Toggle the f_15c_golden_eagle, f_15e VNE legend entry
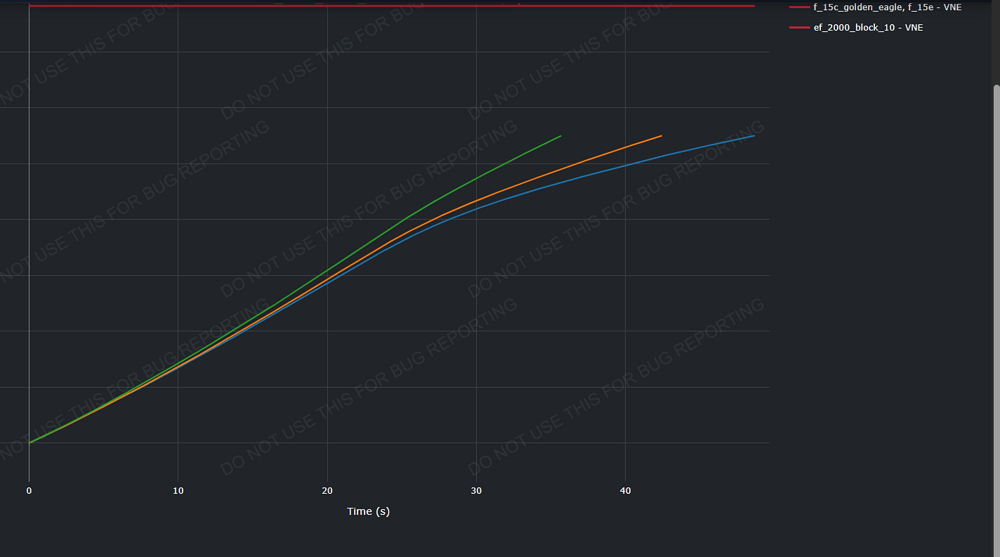The image size is (1000, 557). [875, 8]
